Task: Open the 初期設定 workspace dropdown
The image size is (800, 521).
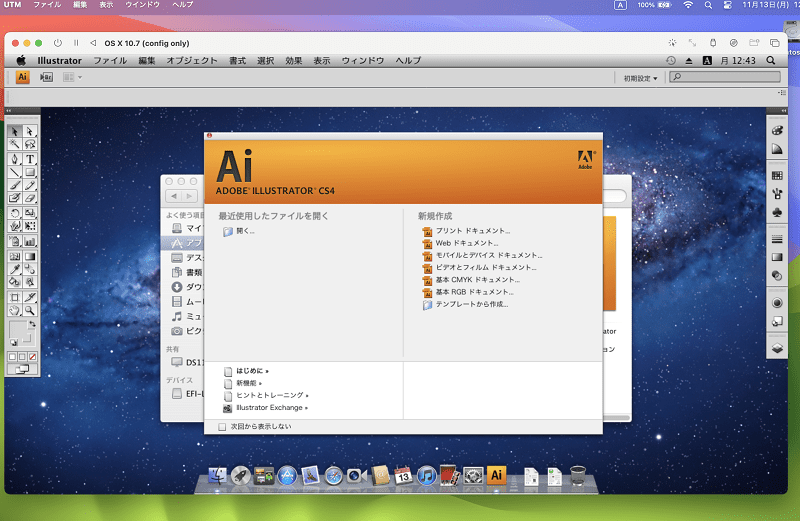Action: [x=640, y=78]
